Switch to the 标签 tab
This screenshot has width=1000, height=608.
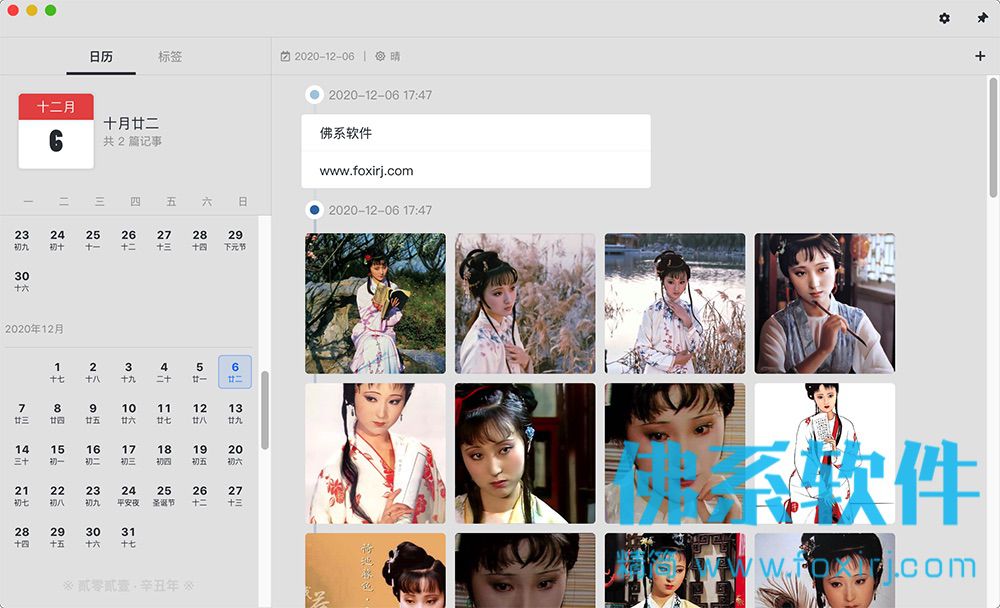coord(170,57)
